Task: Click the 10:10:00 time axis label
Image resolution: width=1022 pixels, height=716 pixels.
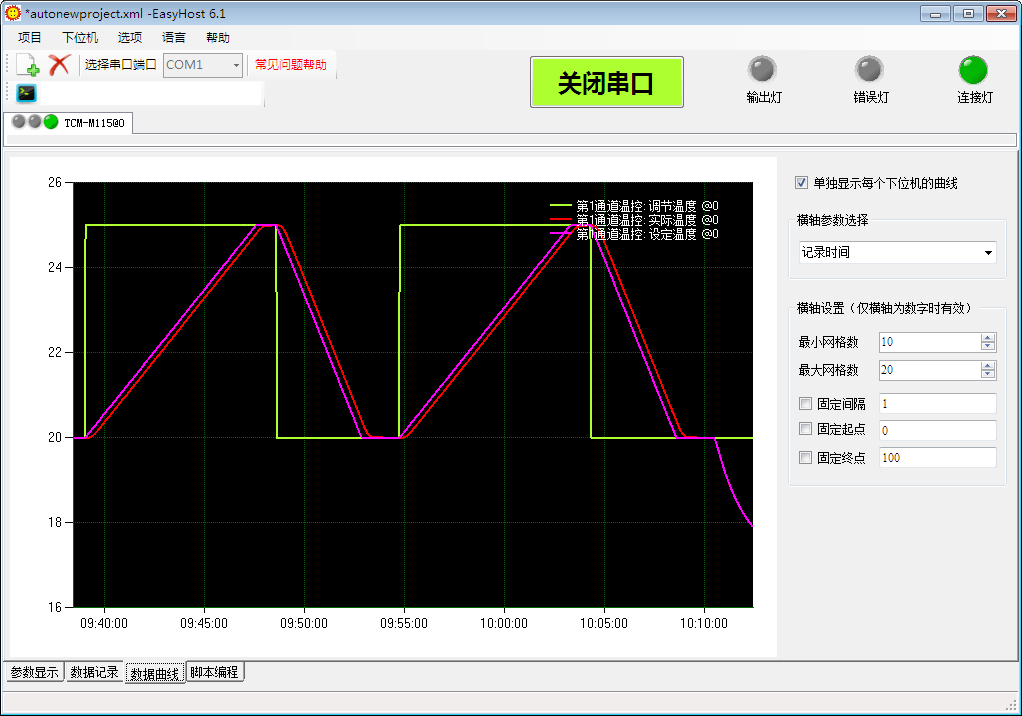Action: click(x=704, y=623)
